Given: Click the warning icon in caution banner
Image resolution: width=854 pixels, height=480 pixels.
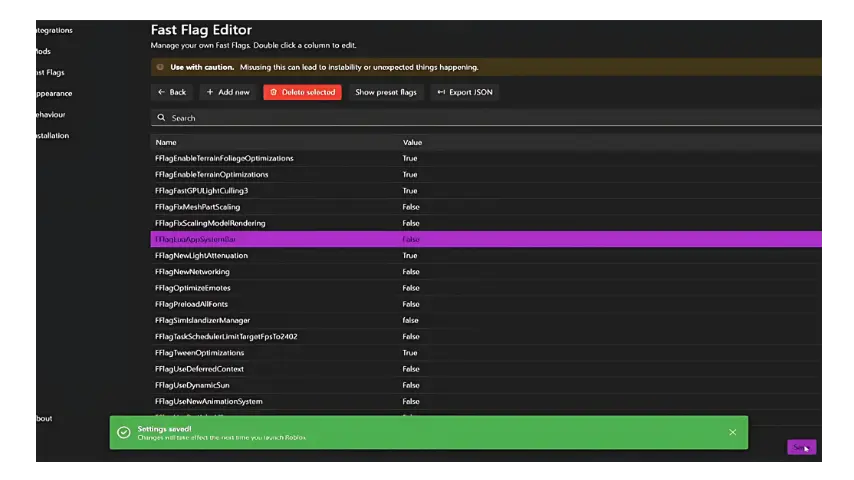Looking at the screenshot, I should click(160, 67).
